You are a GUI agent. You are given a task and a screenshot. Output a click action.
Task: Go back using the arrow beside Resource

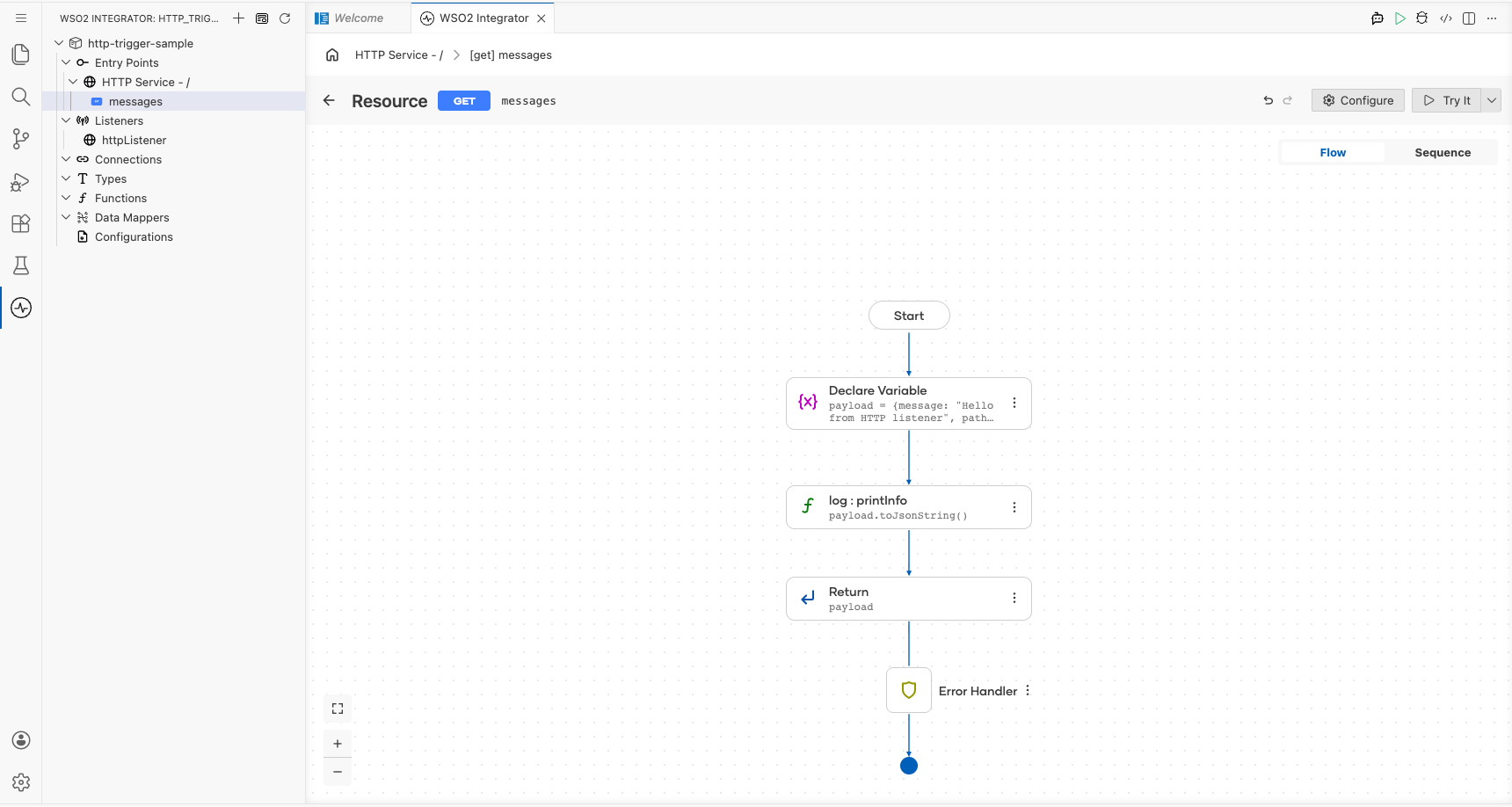click(x=329, y=100)
